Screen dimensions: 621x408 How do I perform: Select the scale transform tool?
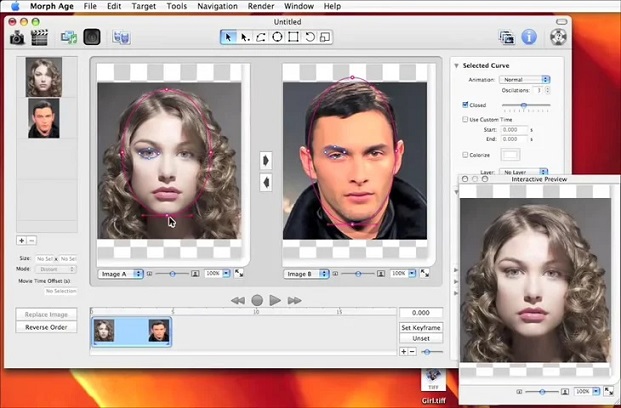325,37
